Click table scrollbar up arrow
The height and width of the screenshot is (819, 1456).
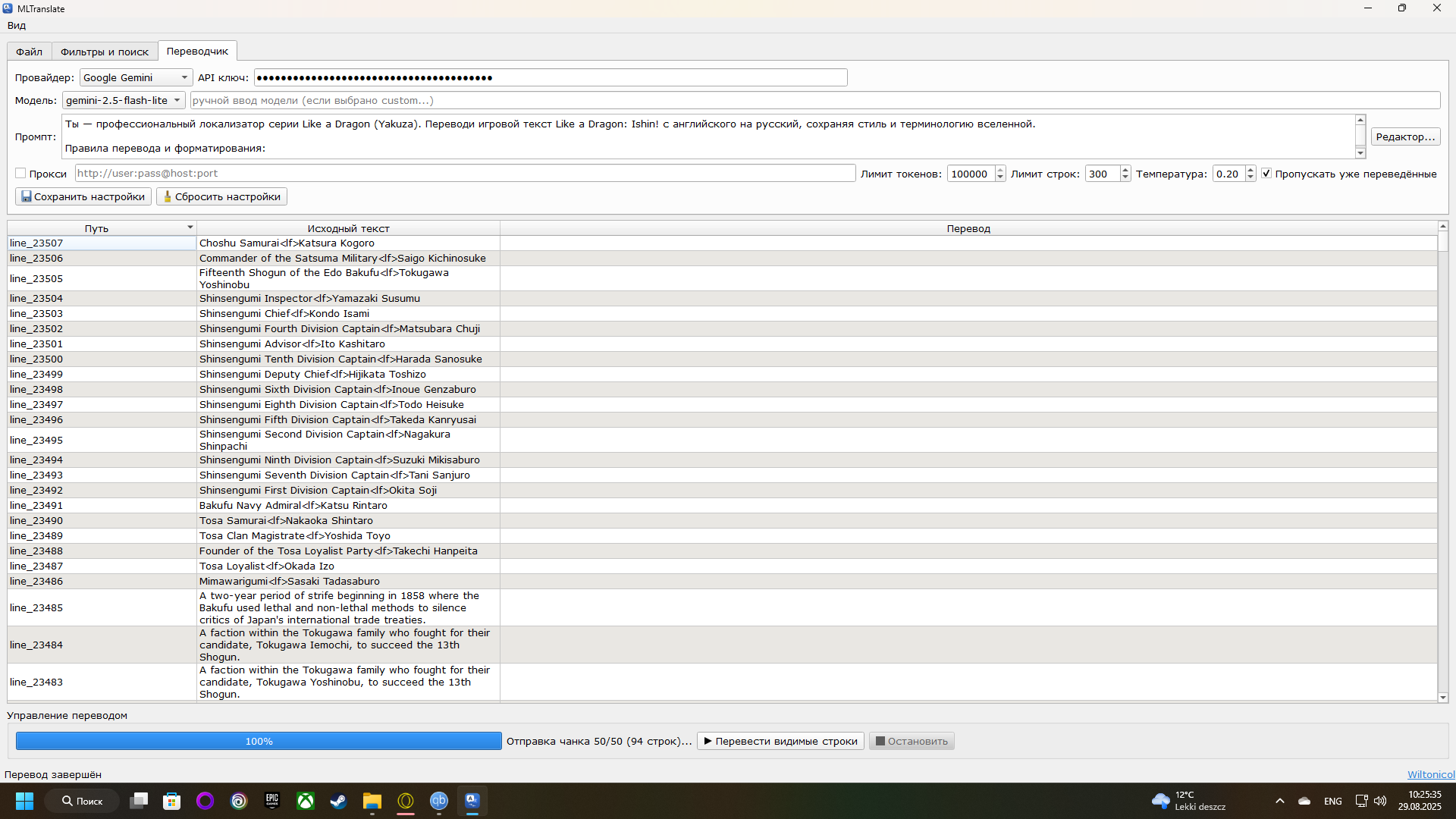[1442, 226]
